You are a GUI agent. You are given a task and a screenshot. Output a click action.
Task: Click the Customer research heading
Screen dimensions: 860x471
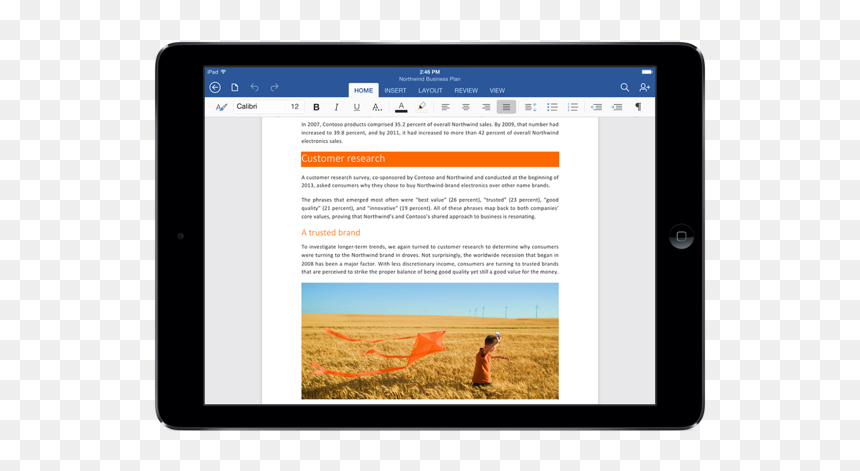343,158
